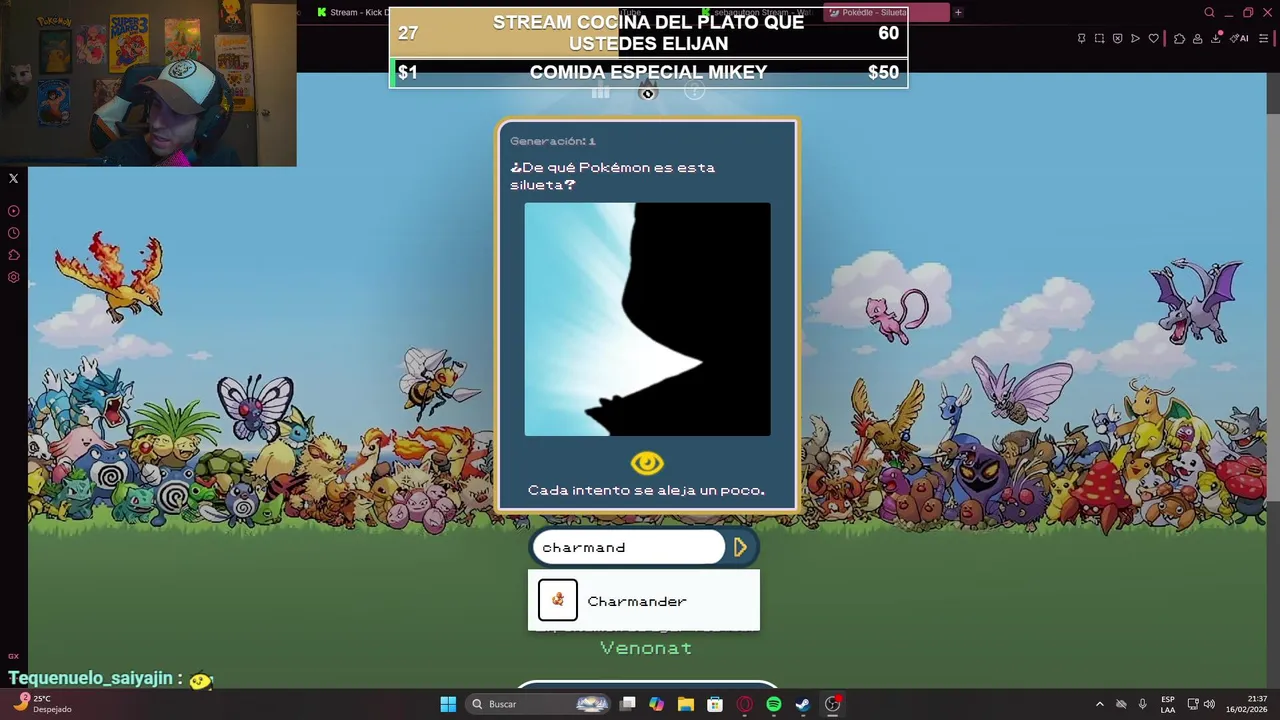Click the microphone icon in system tray
This screenshot has height=720, width=1280.
(1142, 704)
